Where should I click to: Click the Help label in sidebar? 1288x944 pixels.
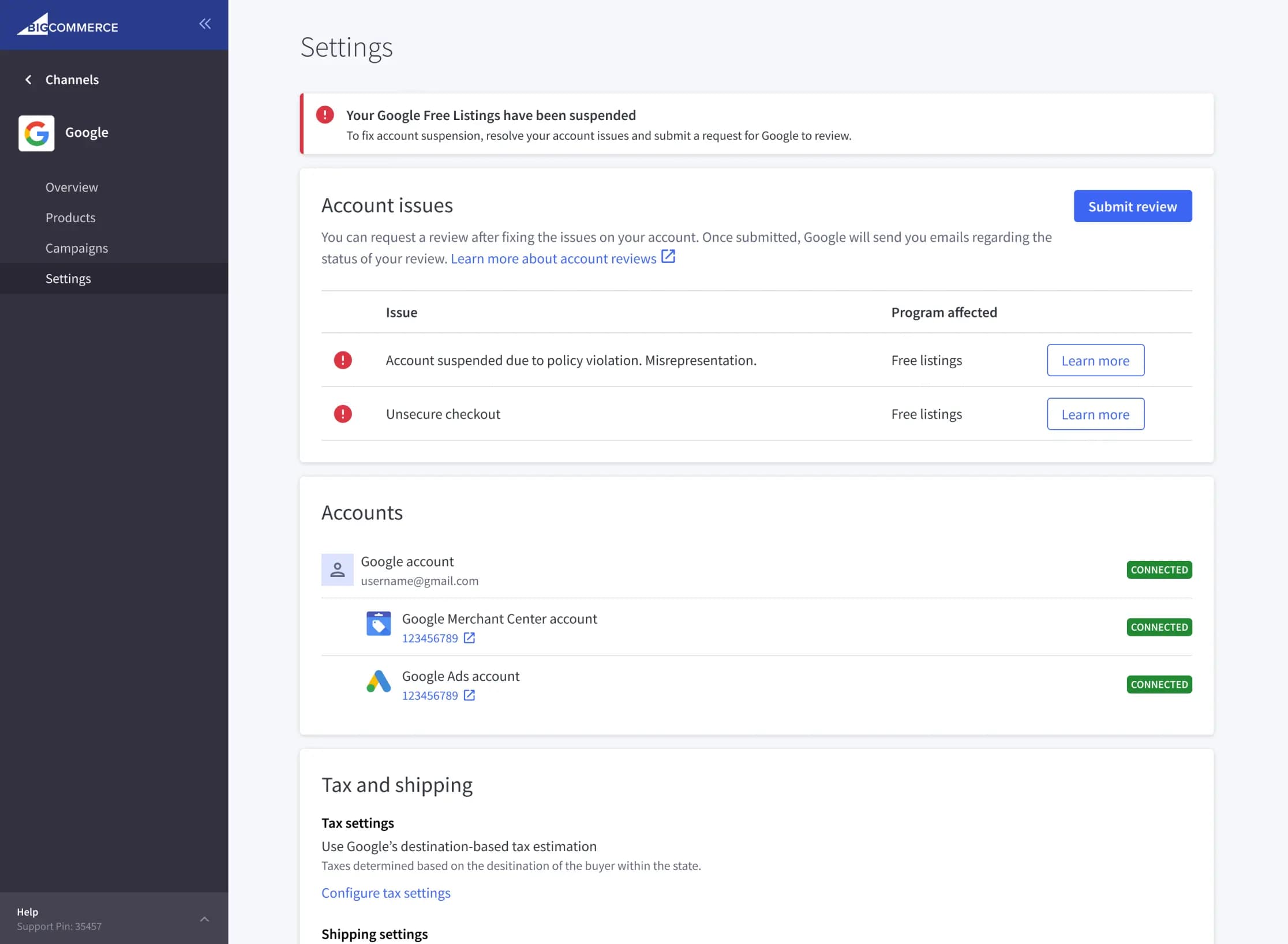click(27, 912)
